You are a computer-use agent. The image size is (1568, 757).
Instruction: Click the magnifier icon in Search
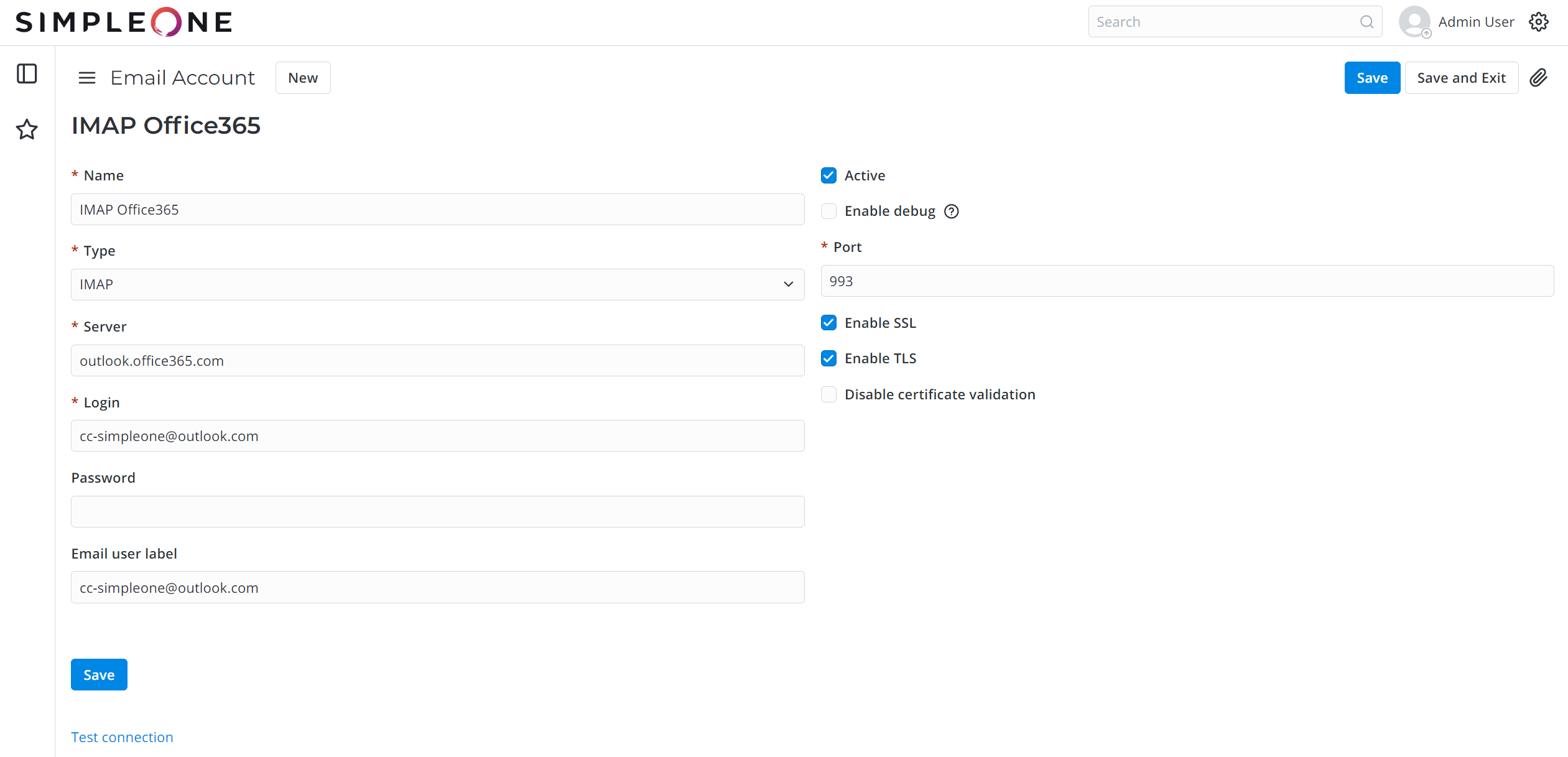(1366, 22)
